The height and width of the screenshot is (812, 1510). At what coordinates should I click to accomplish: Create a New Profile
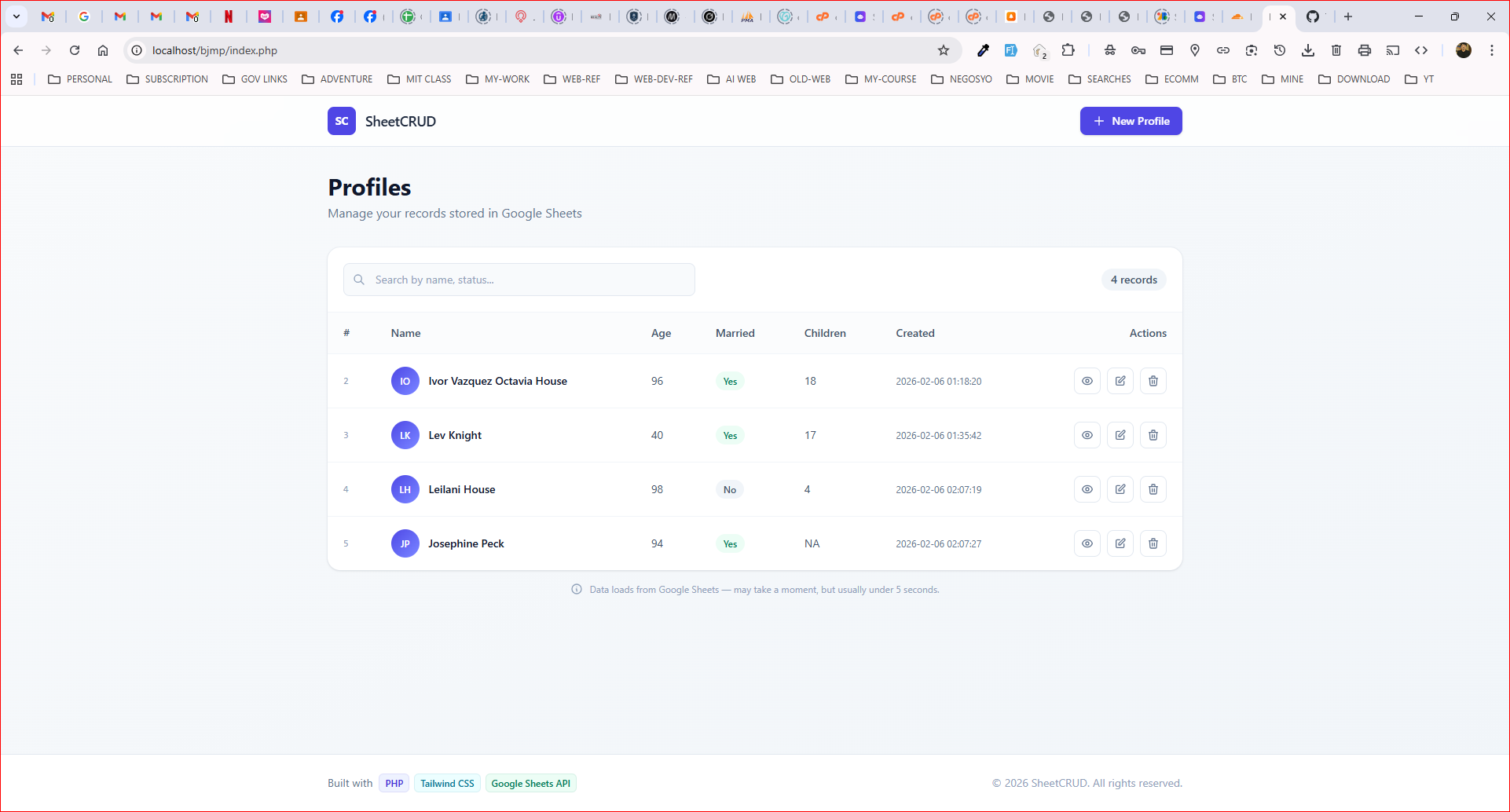click(x=1131, y=121)
